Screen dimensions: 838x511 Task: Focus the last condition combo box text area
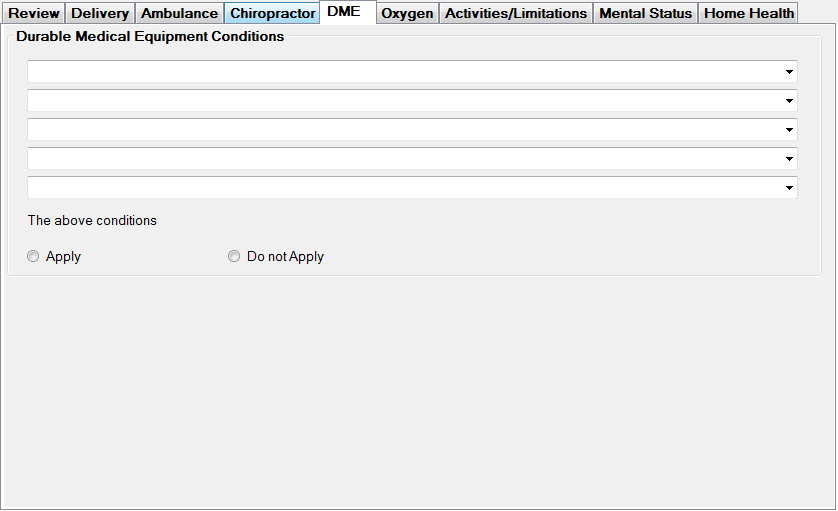click(400, 188)
